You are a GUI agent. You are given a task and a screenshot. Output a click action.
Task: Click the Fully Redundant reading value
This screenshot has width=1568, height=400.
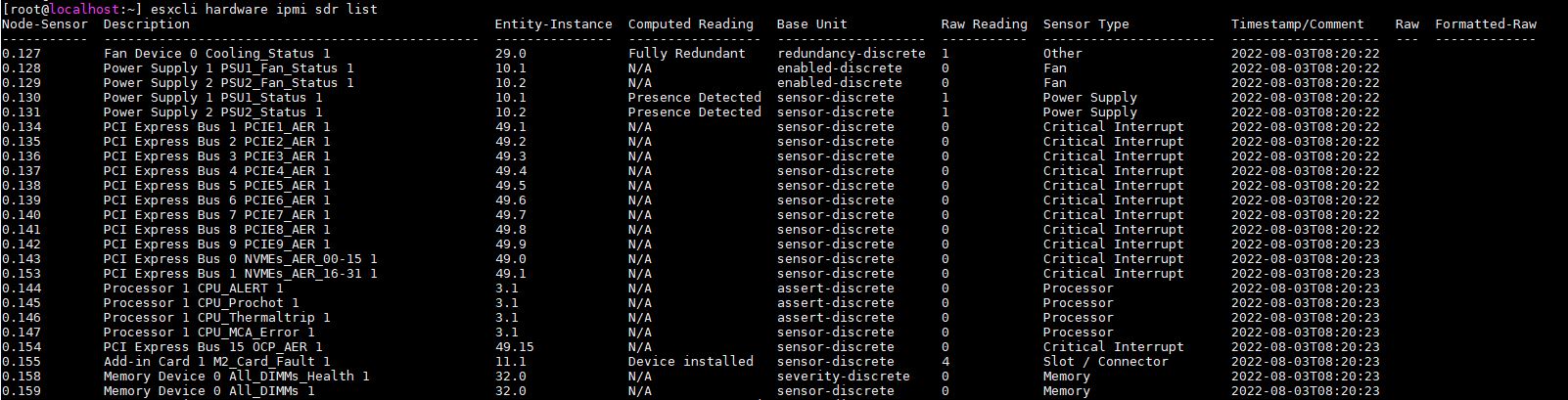(687, 54)
